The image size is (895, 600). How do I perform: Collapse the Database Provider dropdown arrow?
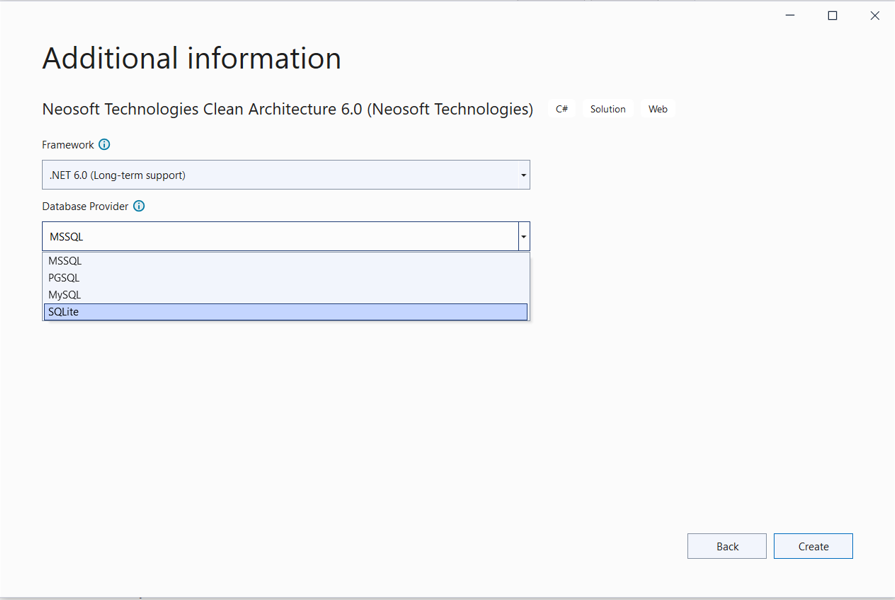pos(523,236)
